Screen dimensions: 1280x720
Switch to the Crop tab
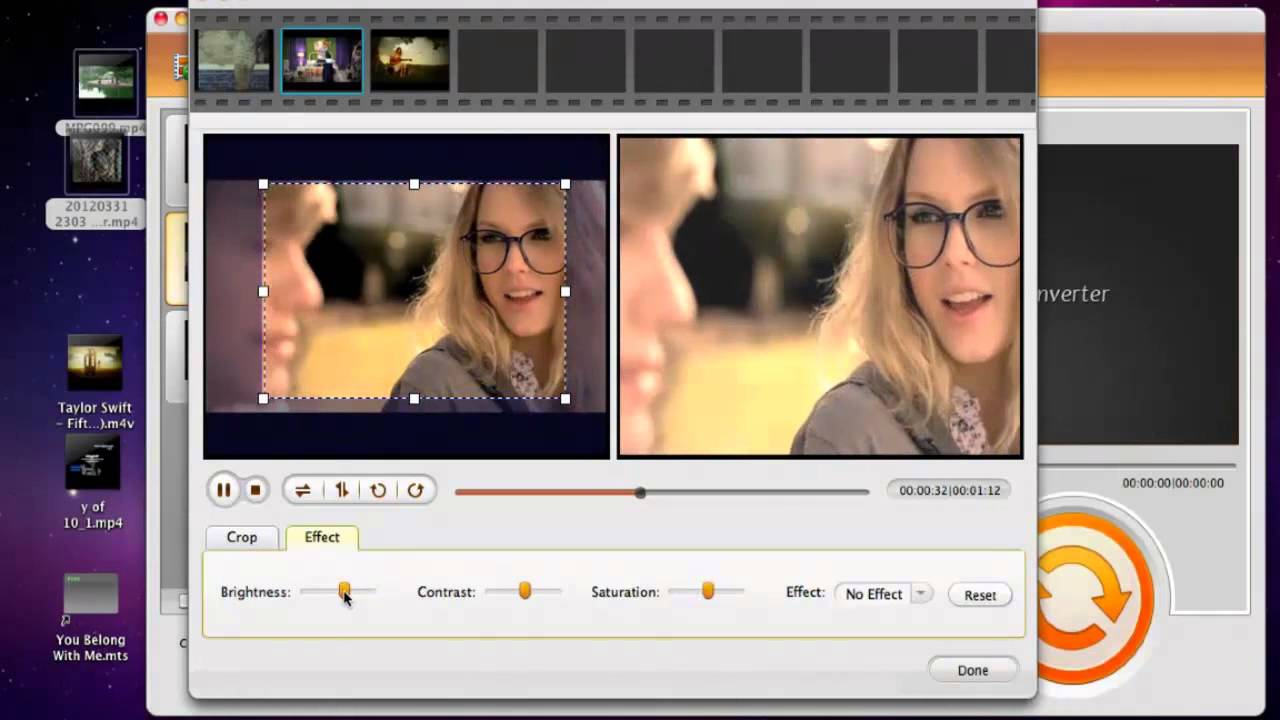click(x=242, y=537)
